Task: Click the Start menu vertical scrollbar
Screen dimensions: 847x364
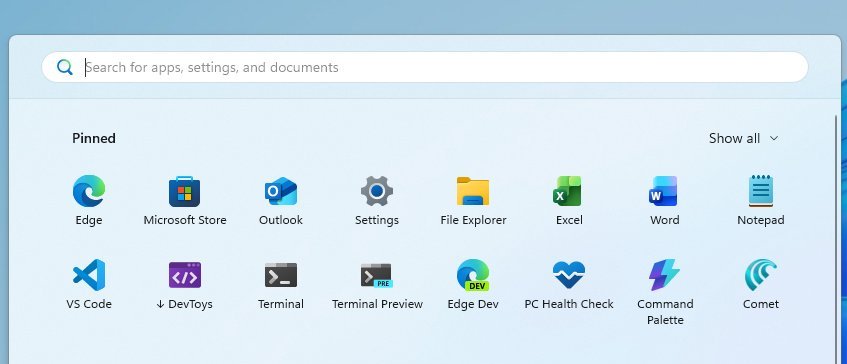Action: pyautogui.click(x=837, y=238)
